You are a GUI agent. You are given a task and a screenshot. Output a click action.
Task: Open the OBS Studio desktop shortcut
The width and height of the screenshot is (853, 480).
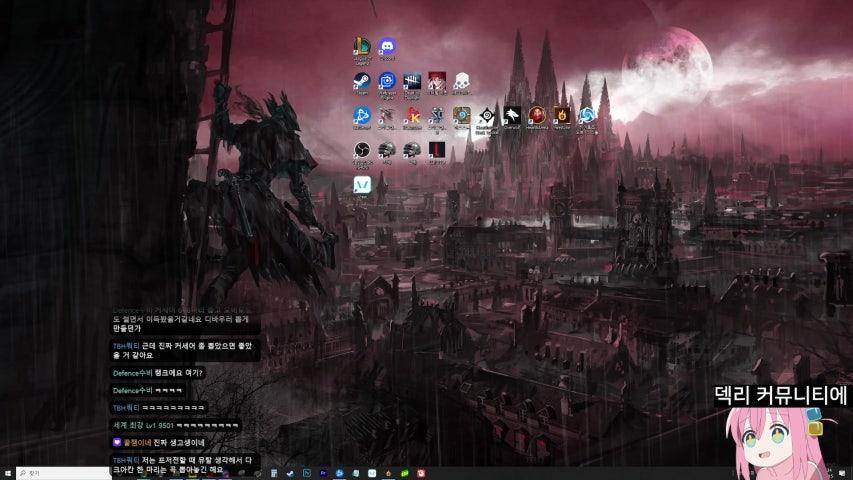pos(362,150)
